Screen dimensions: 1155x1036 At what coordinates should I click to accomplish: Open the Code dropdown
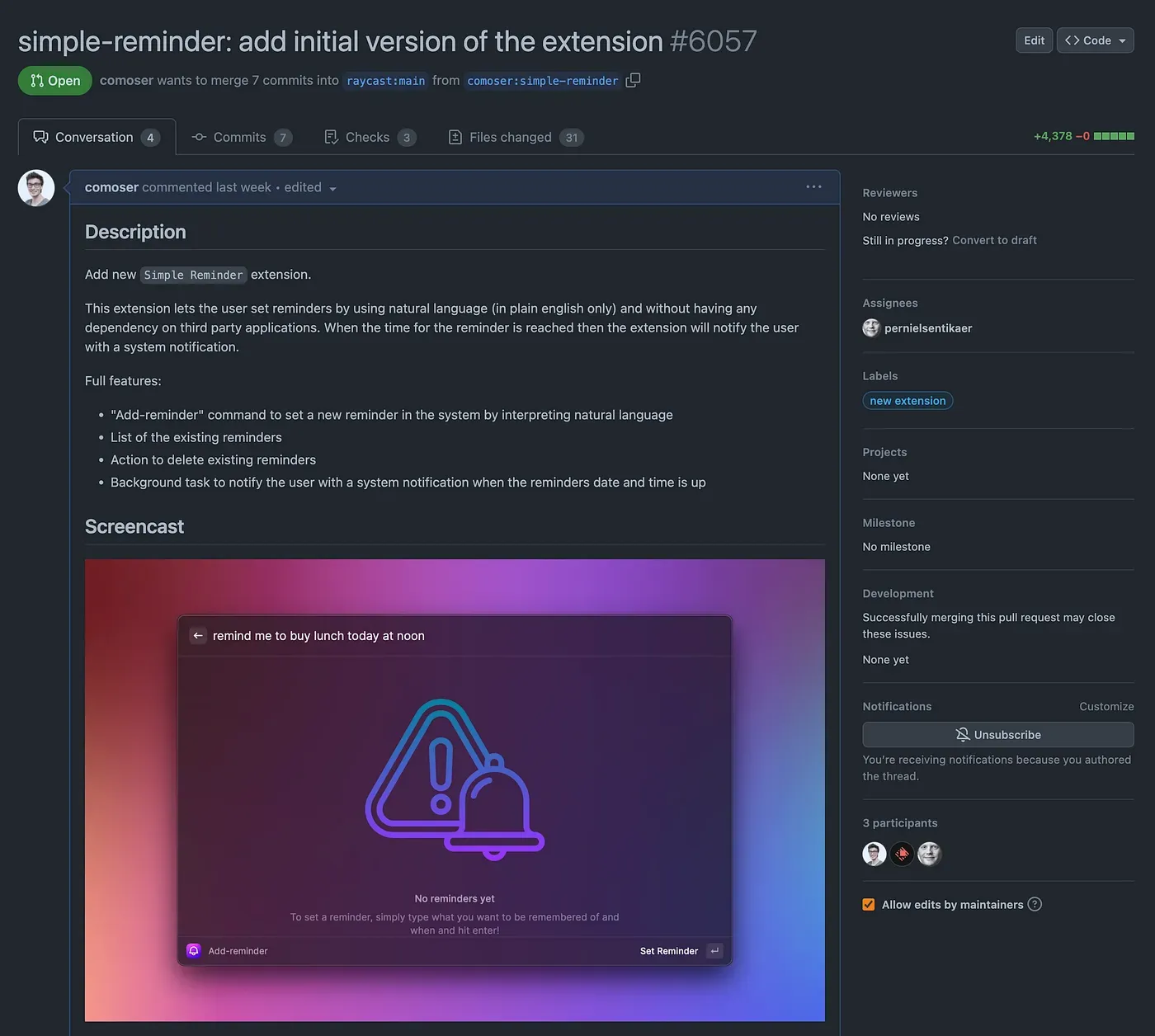pos(1096,40)
